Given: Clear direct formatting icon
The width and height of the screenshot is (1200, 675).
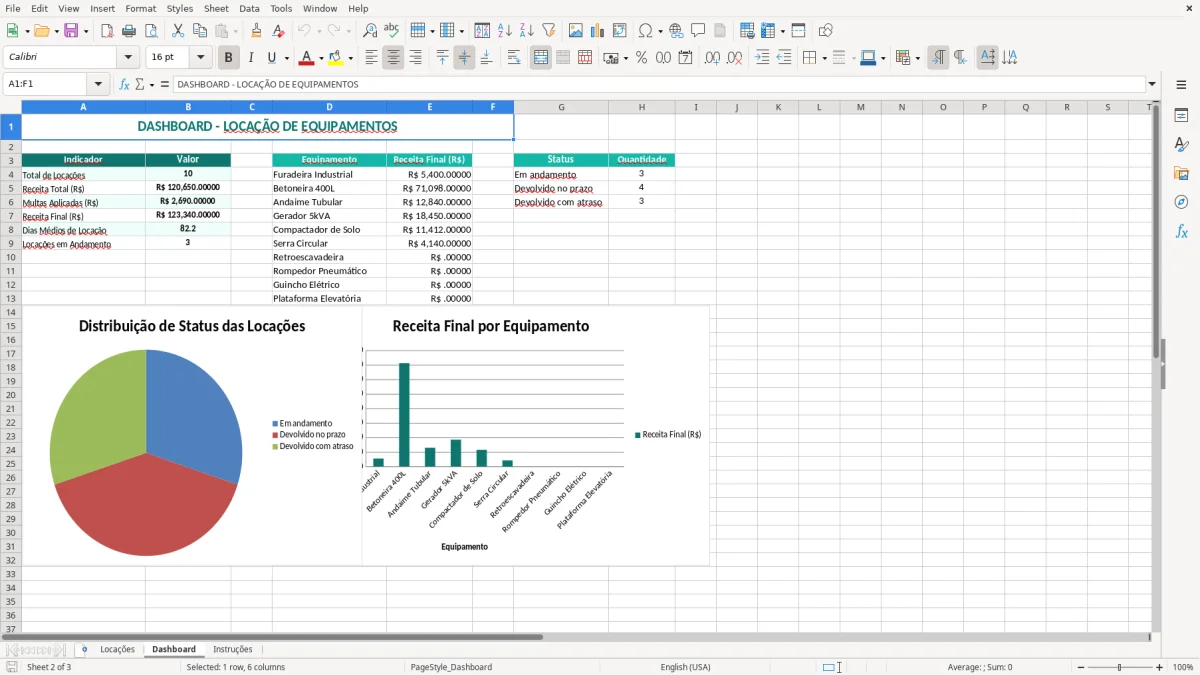Looking at the screenshot, I should click(x=277, y=31).
